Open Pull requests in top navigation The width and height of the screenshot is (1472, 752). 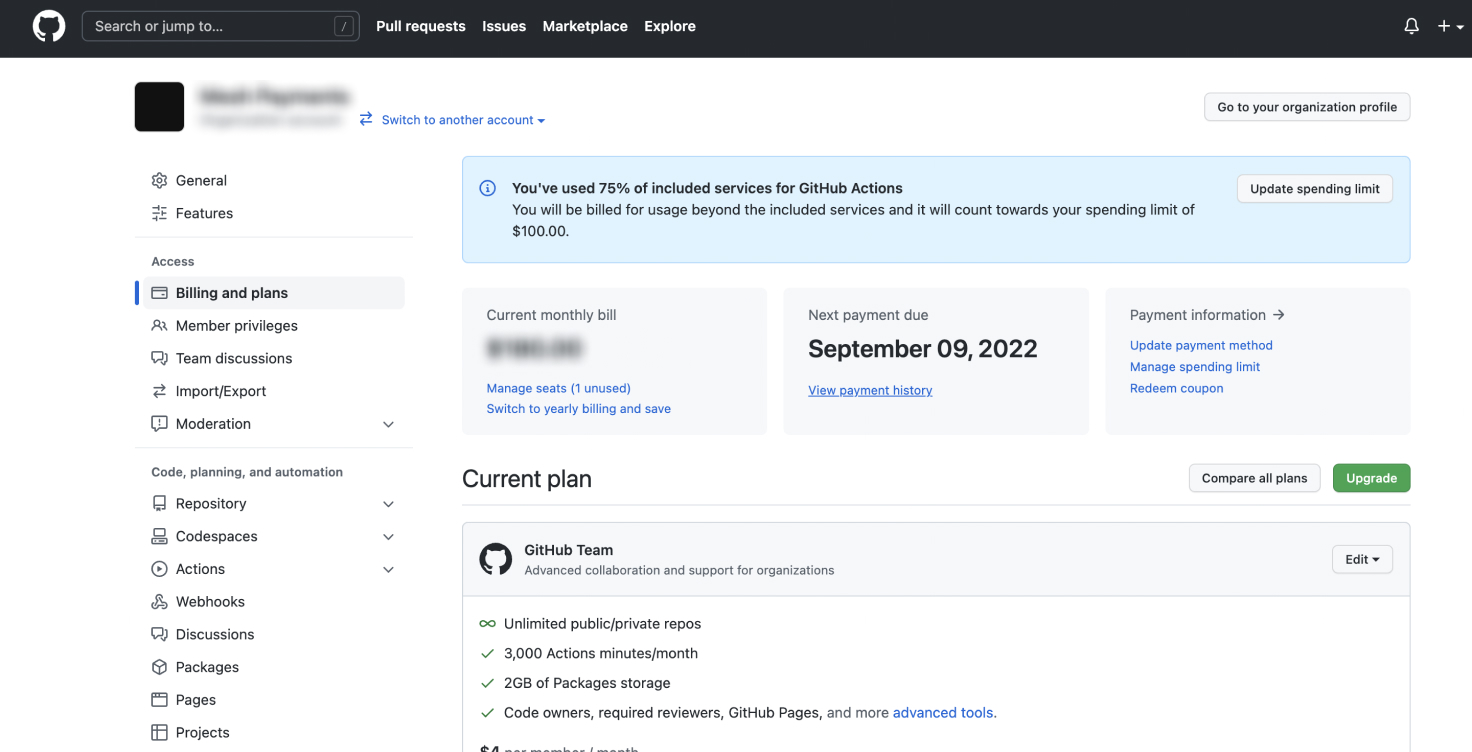420,27
